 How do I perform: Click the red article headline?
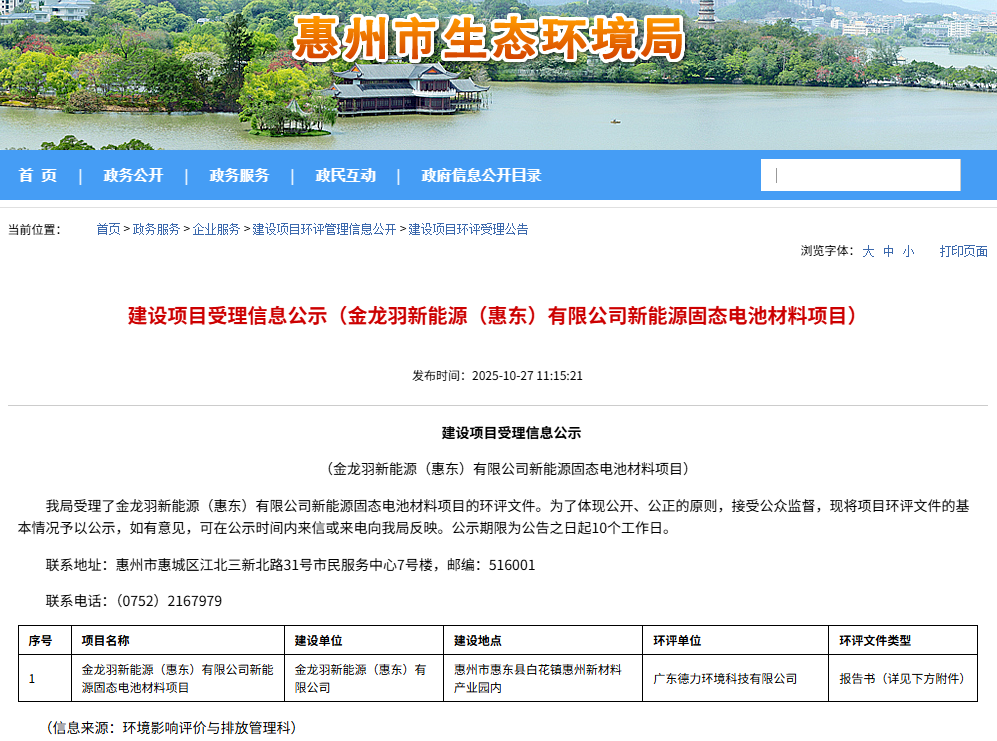click(x=494, y=317)
